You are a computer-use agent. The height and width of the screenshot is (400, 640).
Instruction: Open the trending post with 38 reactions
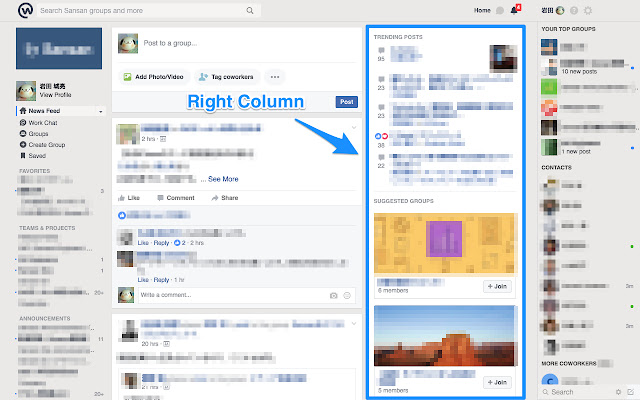[427, 138]
